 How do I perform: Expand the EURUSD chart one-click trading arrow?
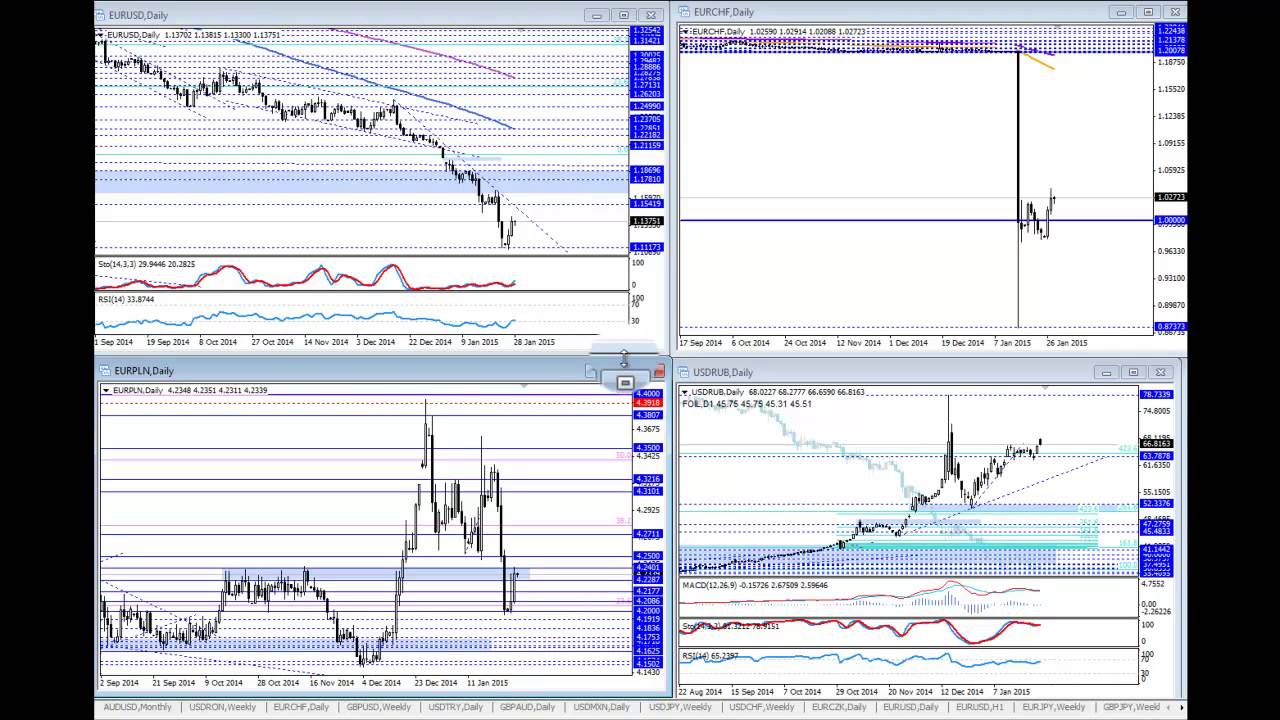tap(100, 35)
